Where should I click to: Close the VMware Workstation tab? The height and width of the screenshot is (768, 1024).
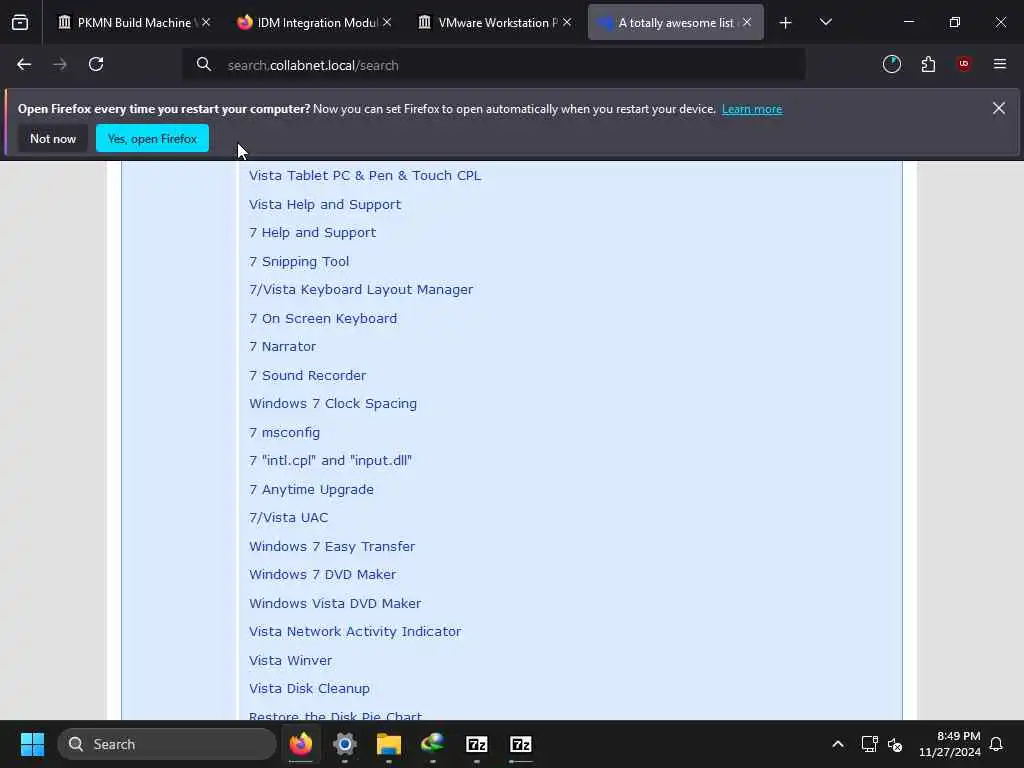click(567, 22)
